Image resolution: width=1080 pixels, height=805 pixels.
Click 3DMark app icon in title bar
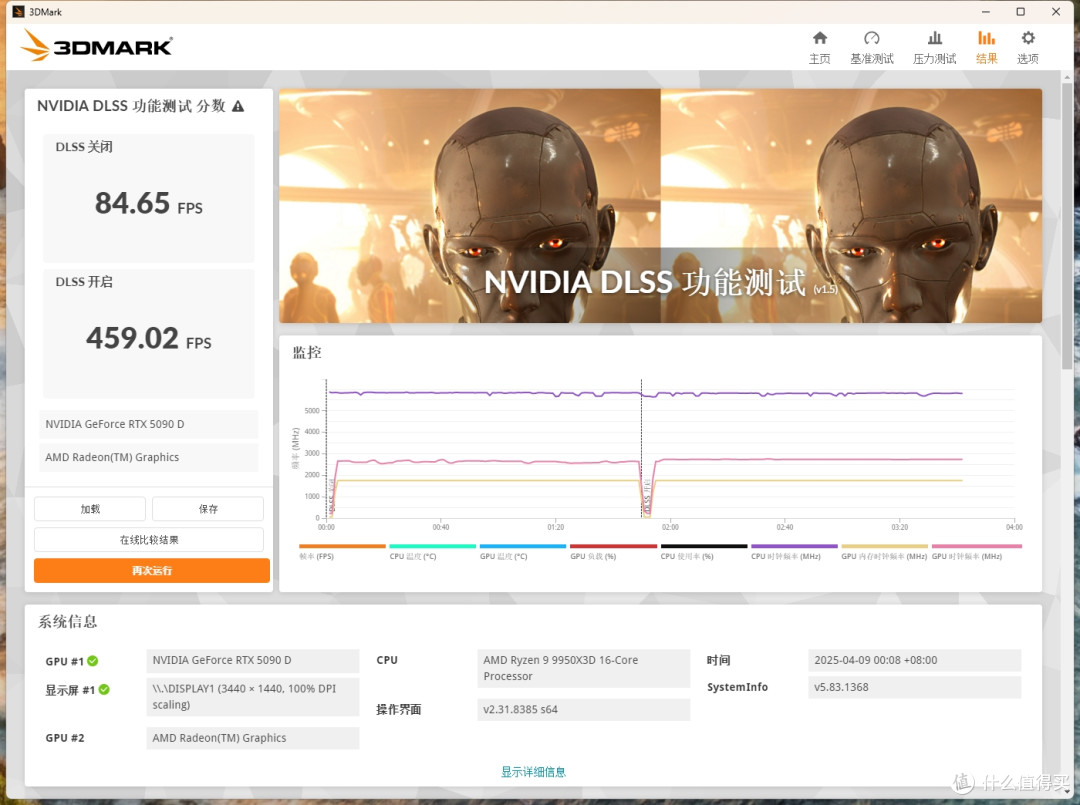(19, 12)
